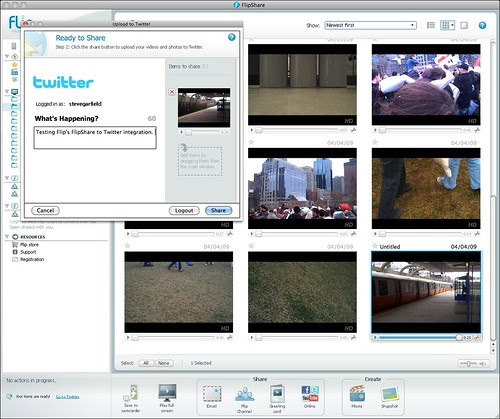The width and height of the screenshot is (500, 419).
Task: Click the Save to camcorder icon
Action: click(131, 393)
